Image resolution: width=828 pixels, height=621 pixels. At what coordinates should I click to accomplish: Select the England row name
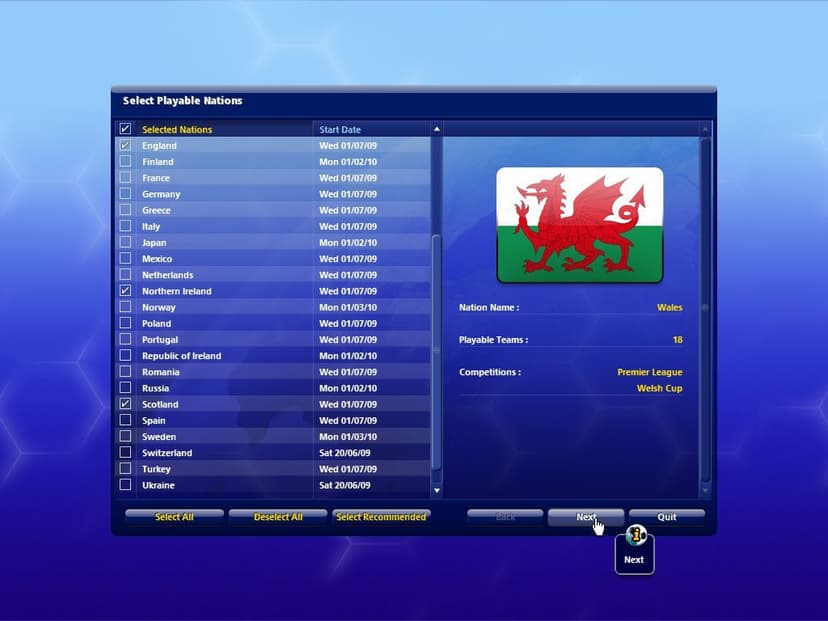pos(159,146)
